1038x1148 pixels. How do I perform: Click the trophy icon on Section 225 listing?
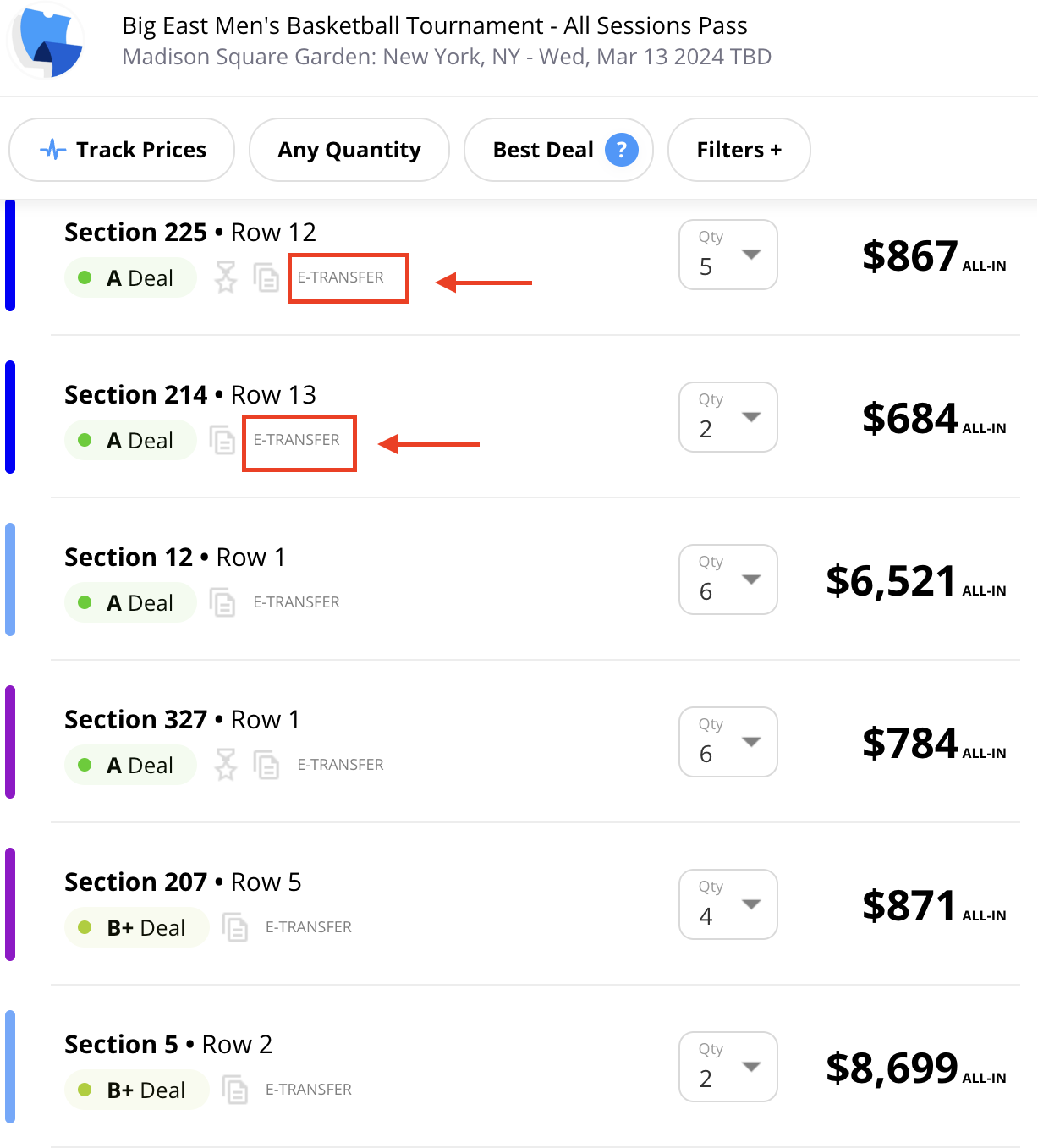[x=225, y=277]
